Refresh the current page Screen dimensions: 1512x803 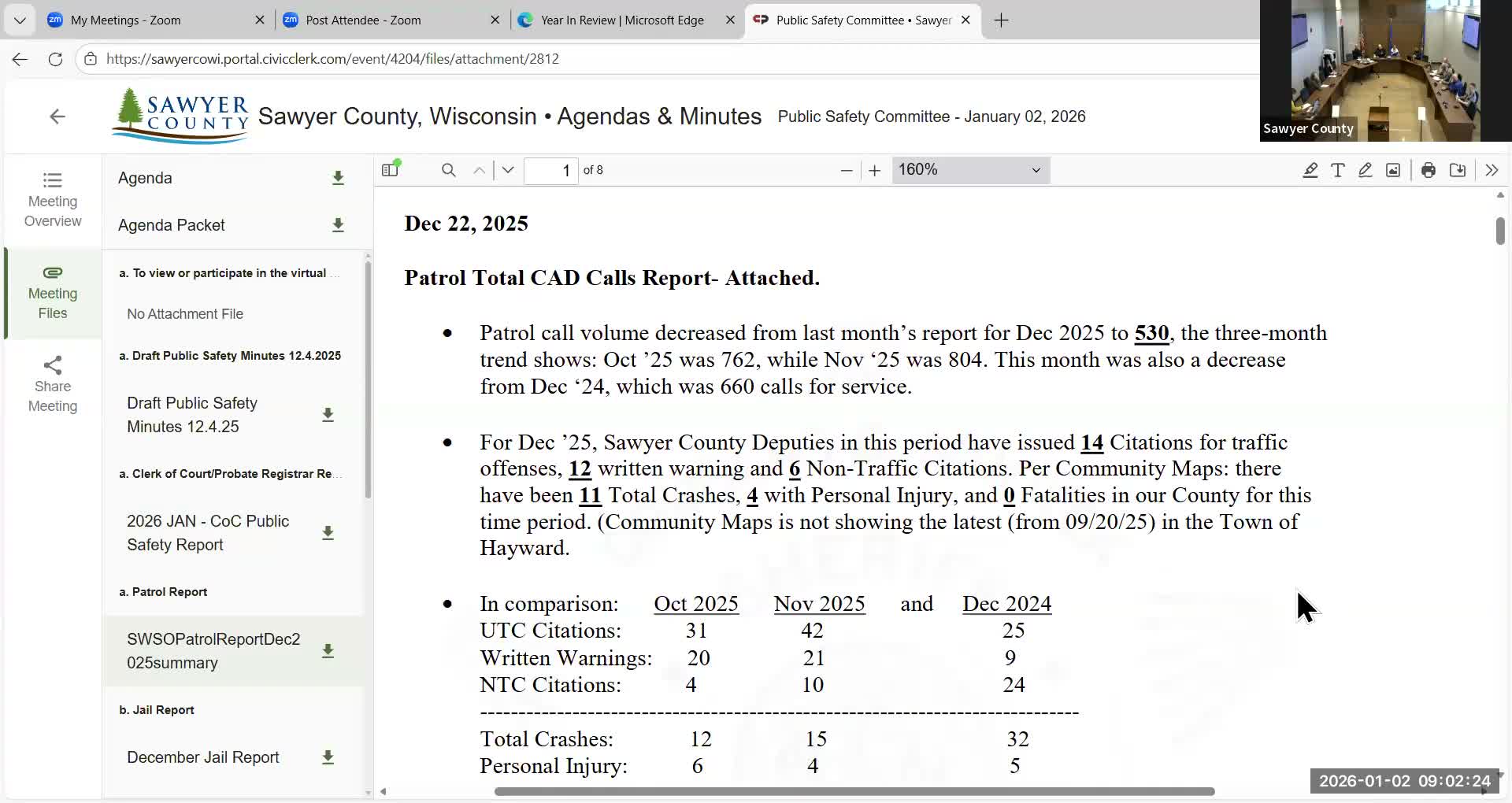click(55, 59)
